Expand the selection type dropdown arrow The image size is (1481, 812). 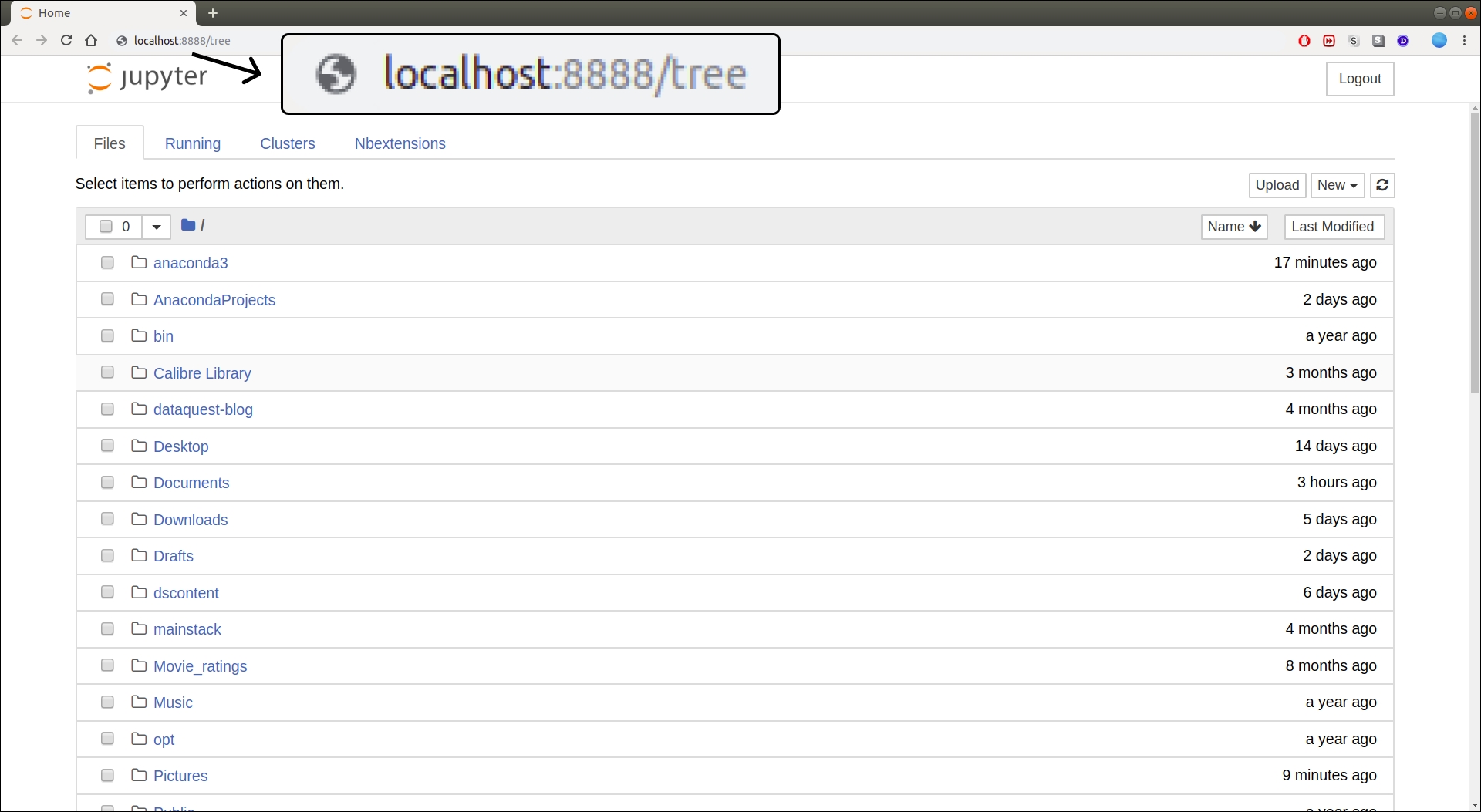point(156,227)
